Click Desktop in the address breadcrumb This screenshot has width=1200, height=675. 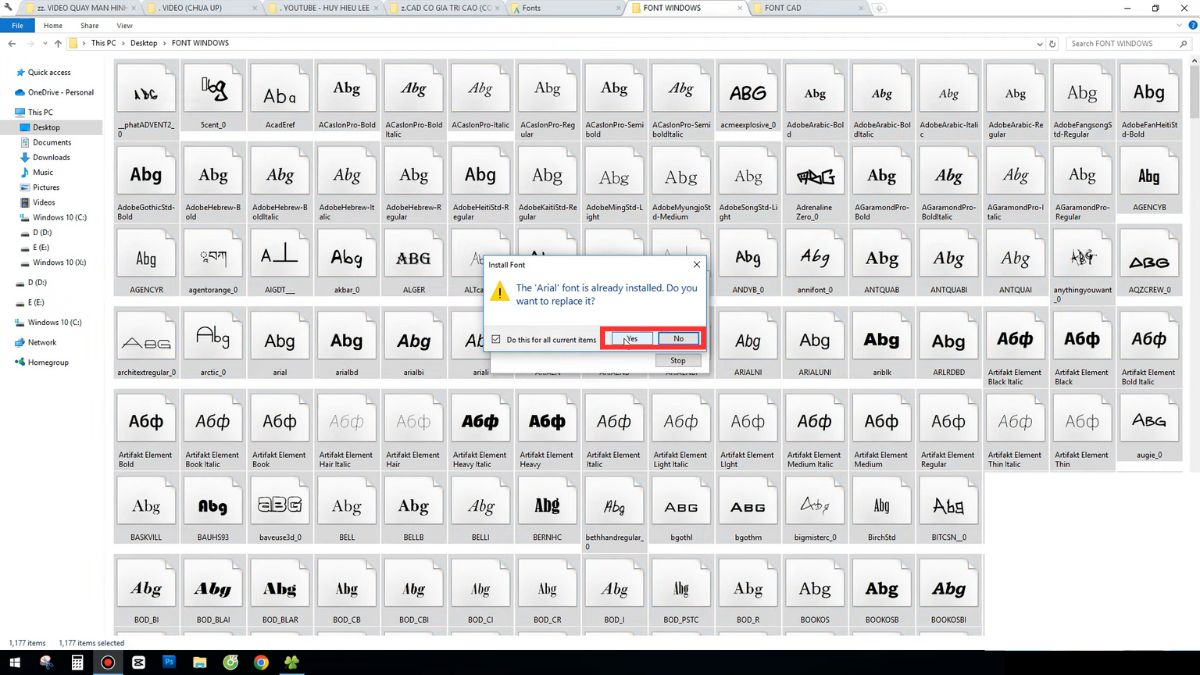click(x=144, y=44)
